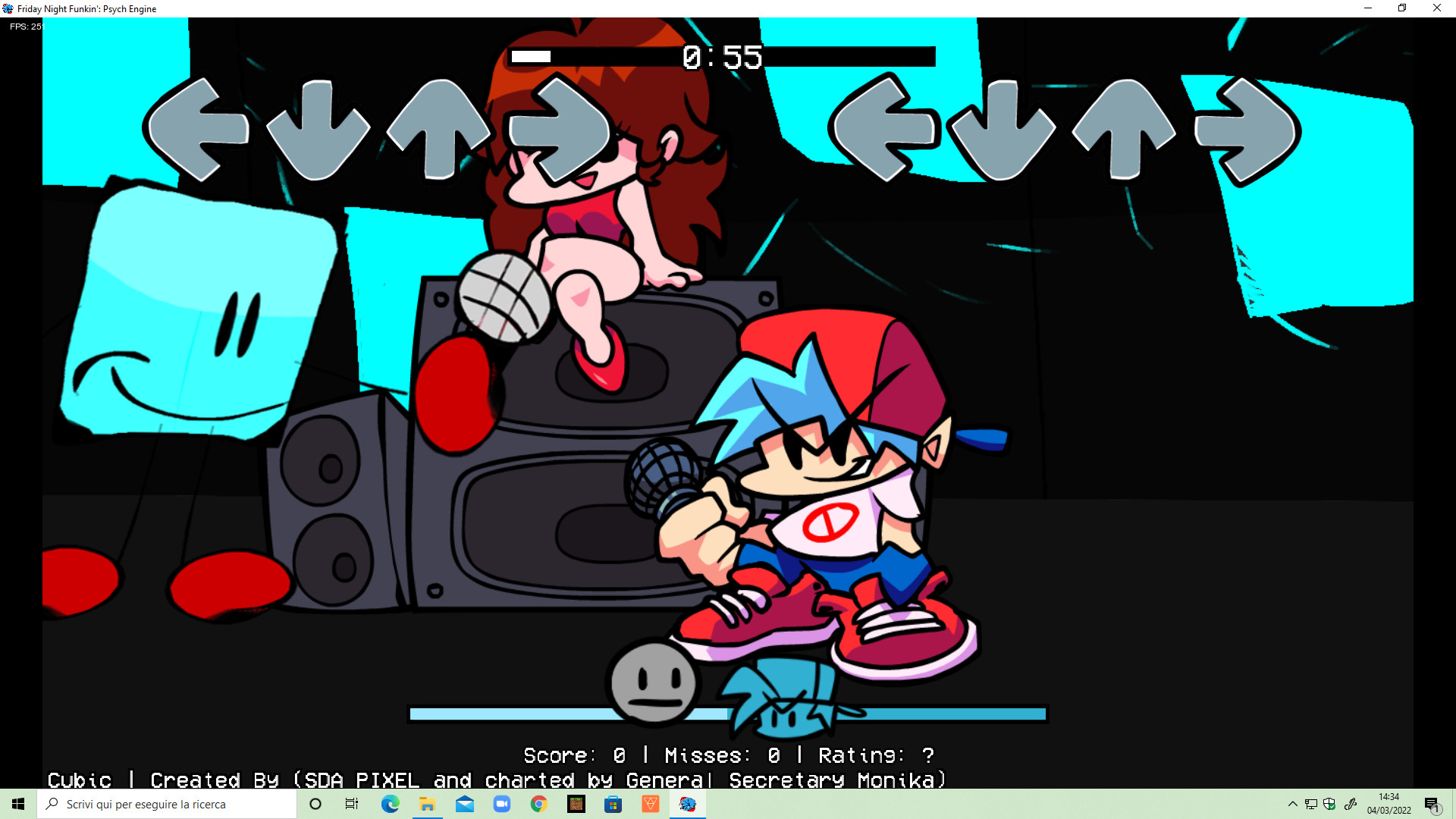Open Google Chrome from the taskbar
Viewport: 1456px width, 819px height.
pyautogui.click(x=539, y=804)
